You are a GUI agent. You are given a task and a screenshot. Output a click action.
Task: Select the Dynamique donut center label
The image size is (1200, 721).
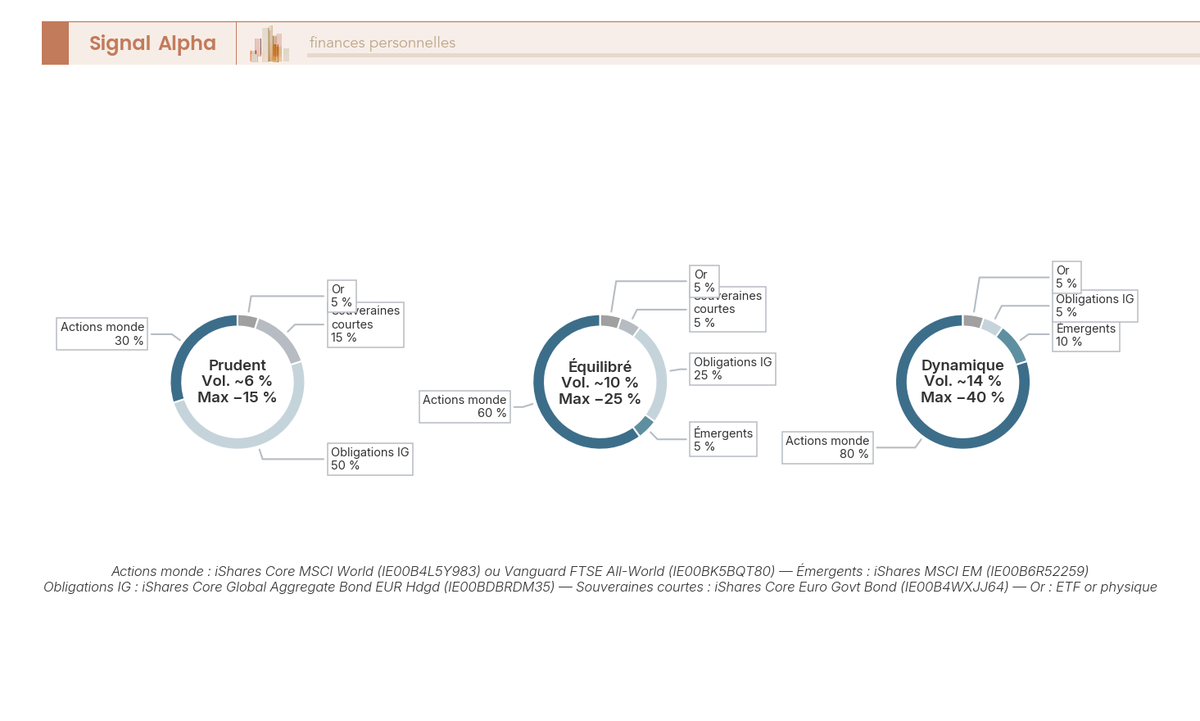(x=962, y=381)
